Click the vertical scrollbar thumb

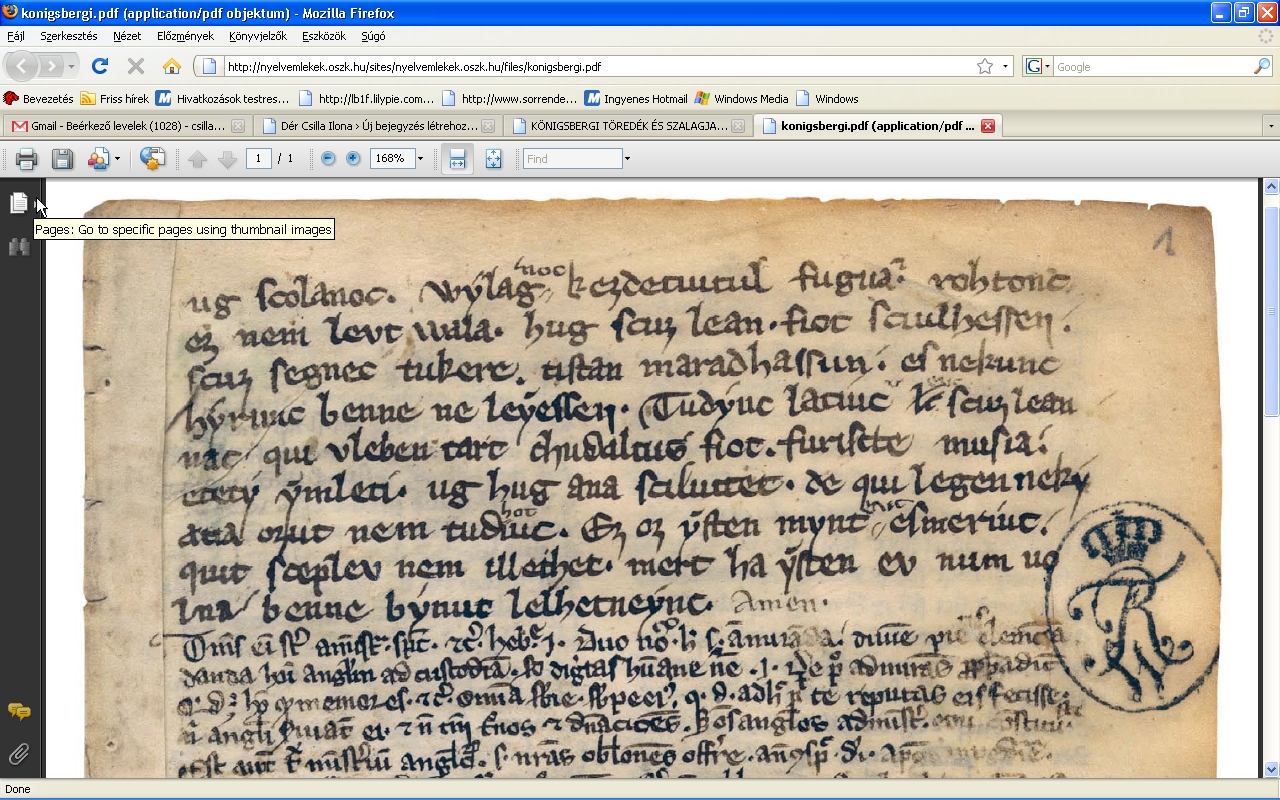click(1271, 310)
